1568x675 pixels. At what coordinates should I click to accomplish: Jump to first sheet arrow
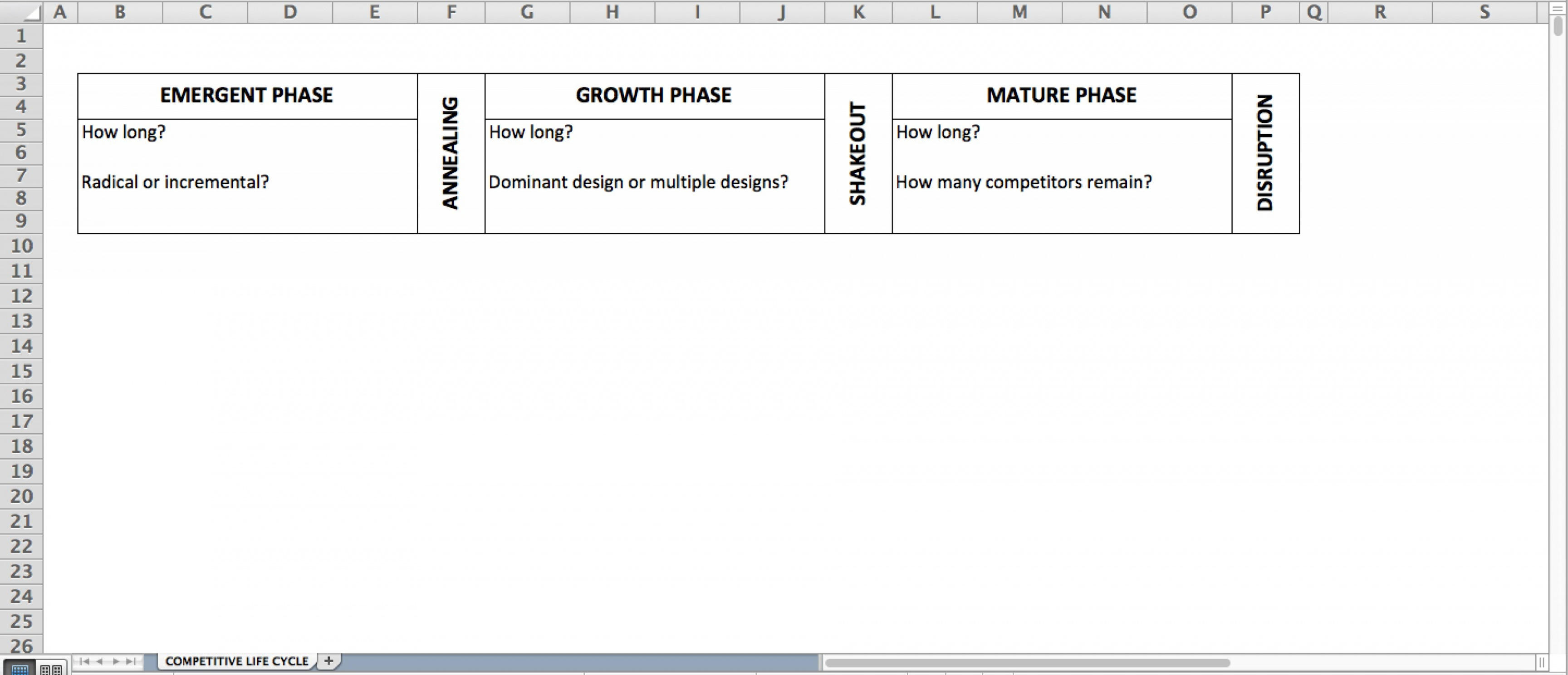(84, 661)
